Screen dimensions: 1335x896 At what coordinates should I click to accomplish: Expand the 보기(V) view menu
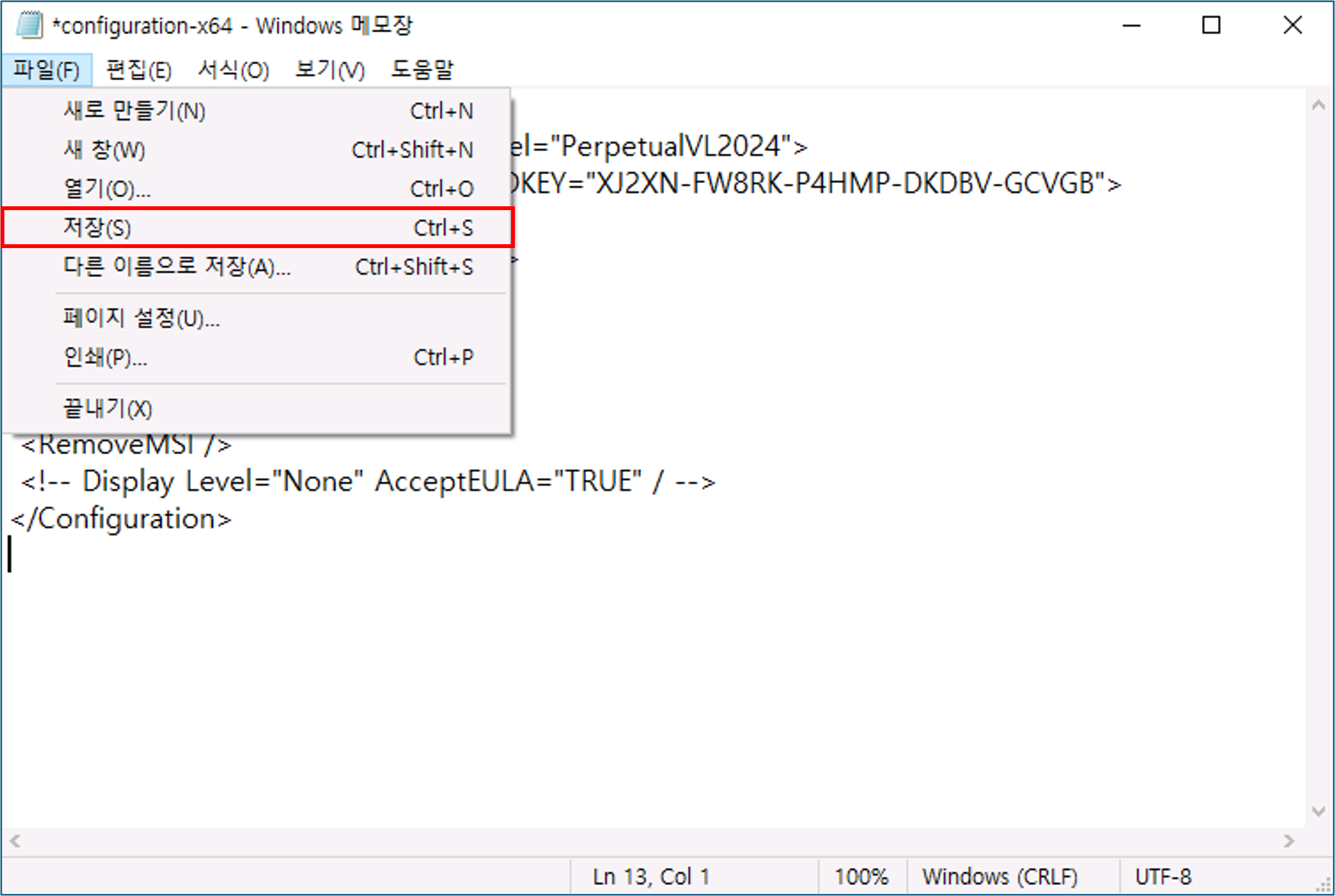(x=329, y=70)
